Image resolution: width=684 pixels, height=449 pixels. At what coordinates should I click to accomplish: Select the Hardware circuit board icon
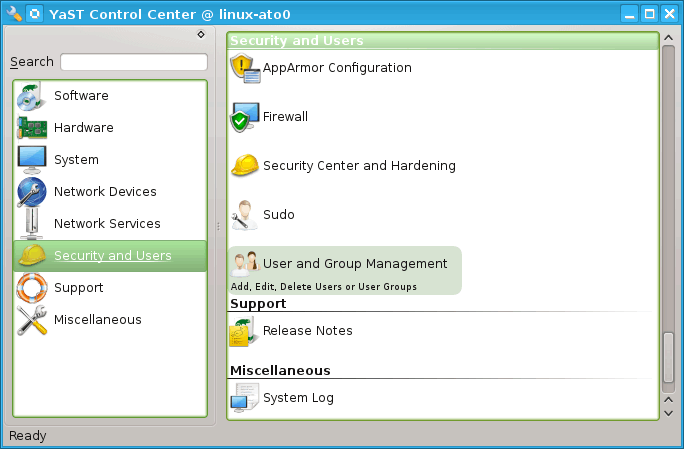pos(31,127)
